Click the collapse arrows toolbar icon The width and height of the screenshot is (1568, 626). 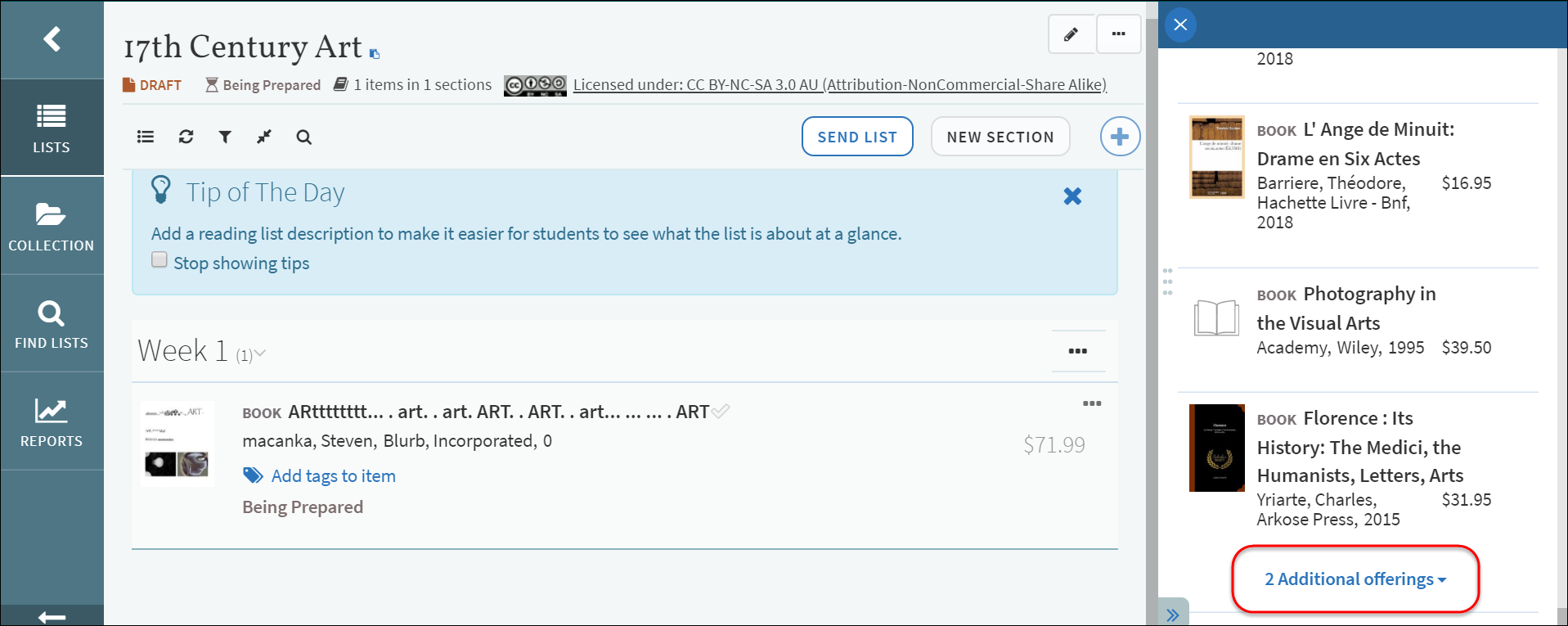pos(263,137)
